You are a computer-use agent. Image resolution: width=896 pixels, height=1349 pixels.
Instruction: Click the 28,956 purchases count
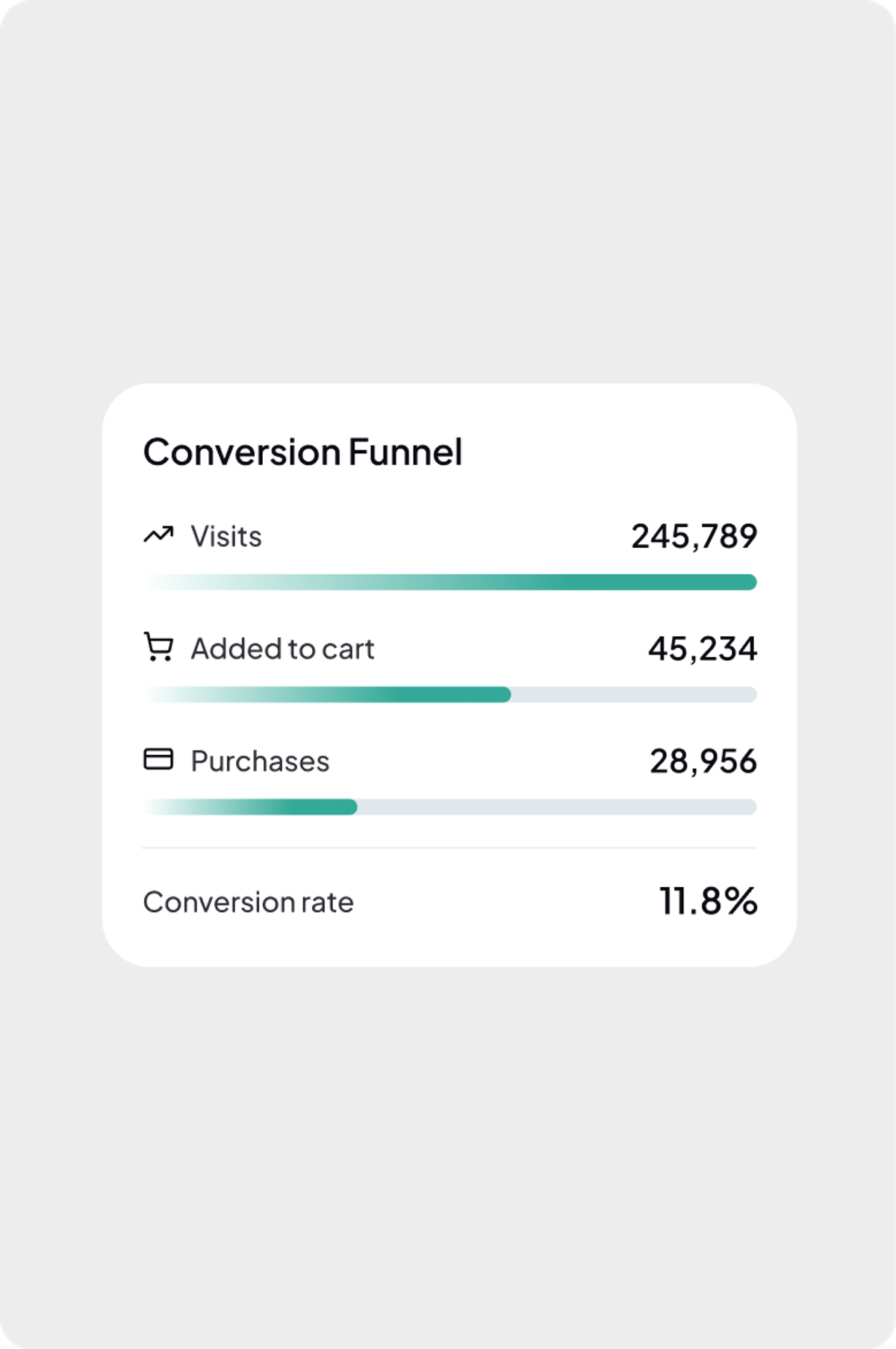703,761
